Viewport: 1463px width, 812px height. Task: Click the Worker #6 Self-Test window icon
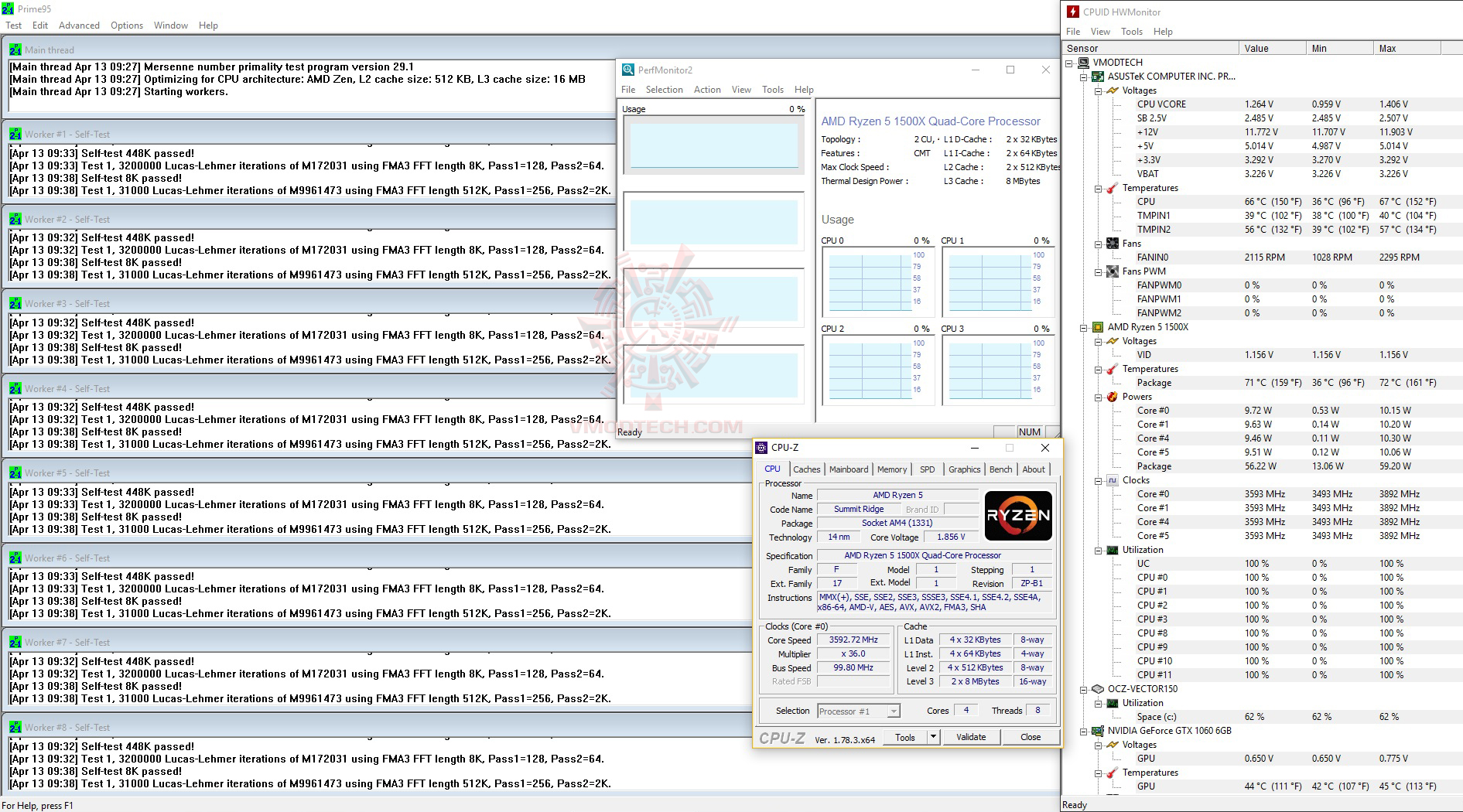15,558
